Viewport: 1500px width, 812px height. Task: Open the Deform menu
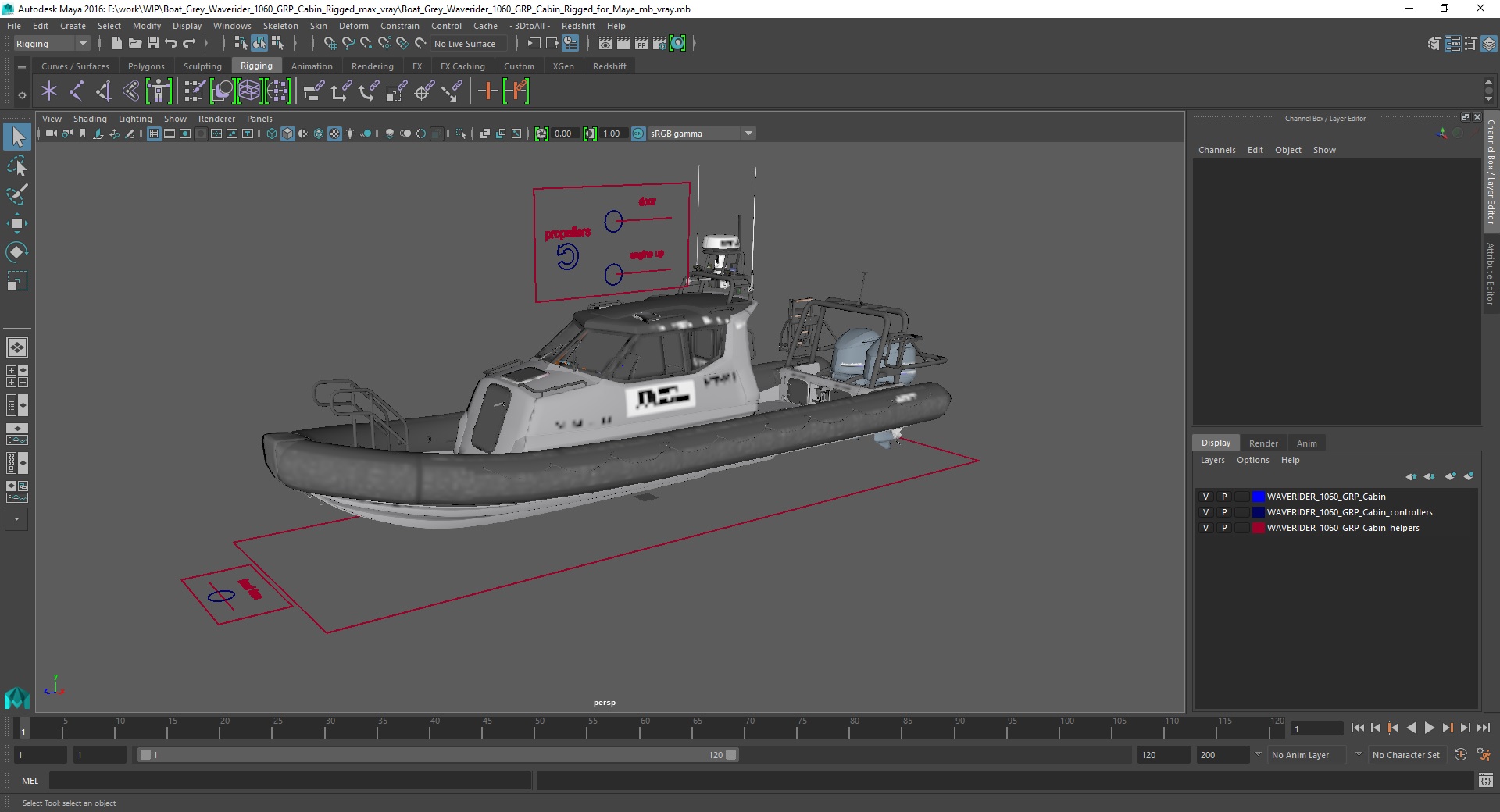pos(353,26)
